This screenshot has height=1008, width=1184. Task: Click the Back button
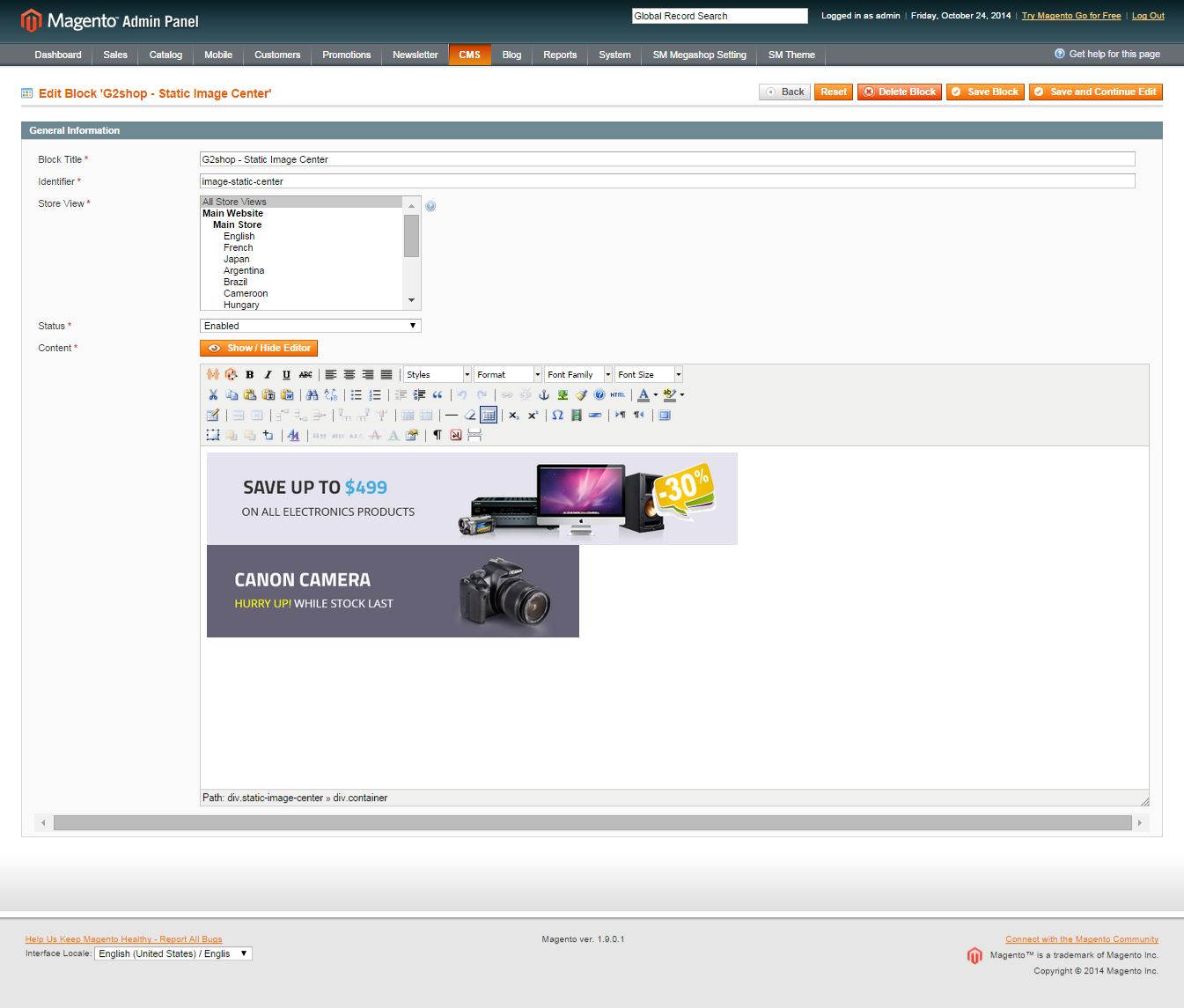[x=785, y=92]
